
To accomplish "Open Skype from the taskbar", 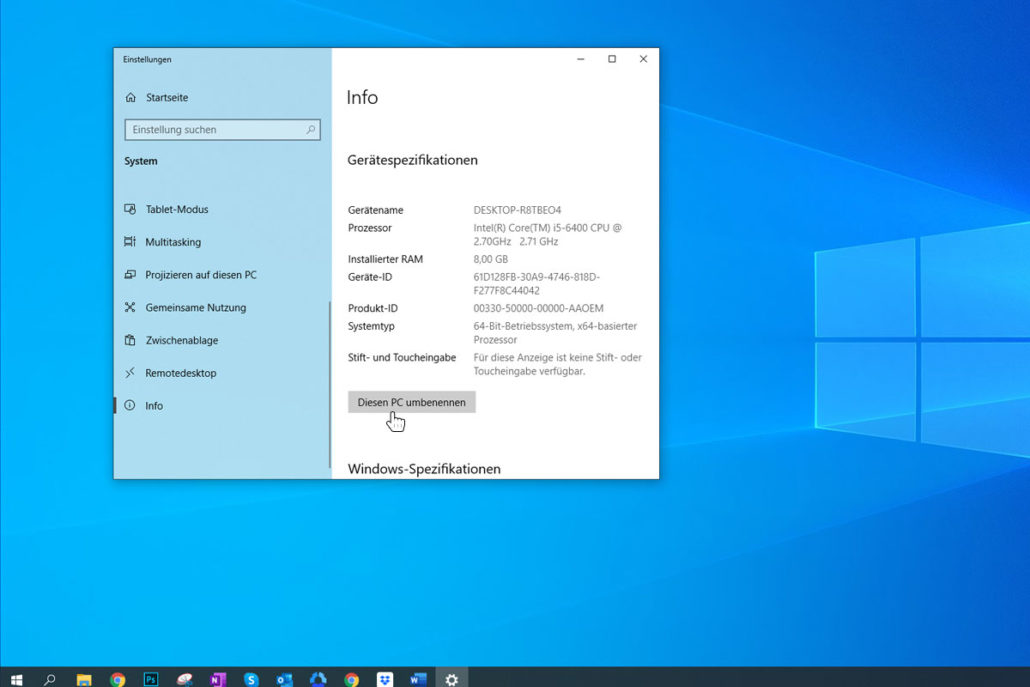I will pyautogui.click(x=250, y=679).
